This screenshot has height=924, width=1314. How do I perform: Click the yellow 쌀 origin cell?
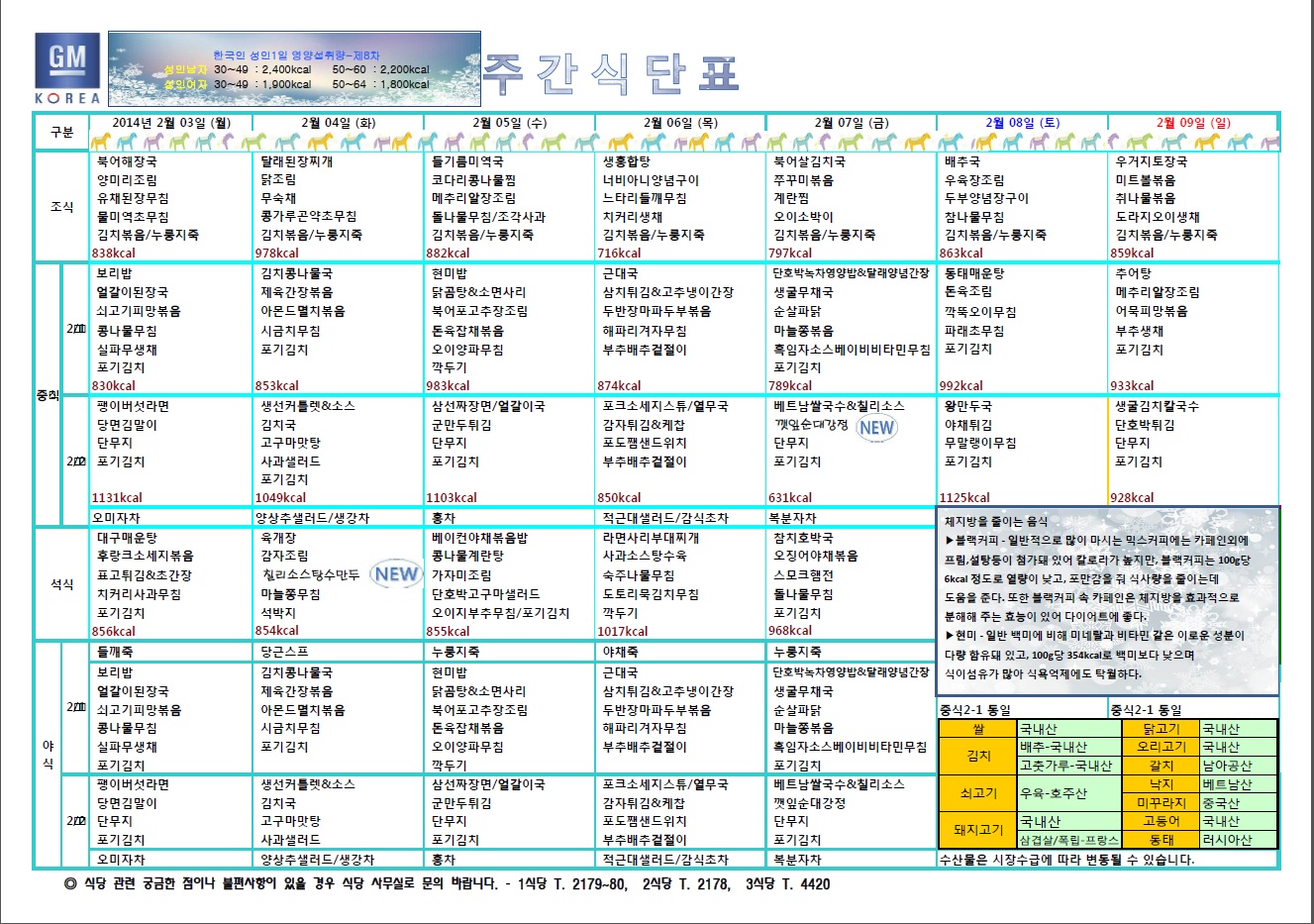pos(977,729)
